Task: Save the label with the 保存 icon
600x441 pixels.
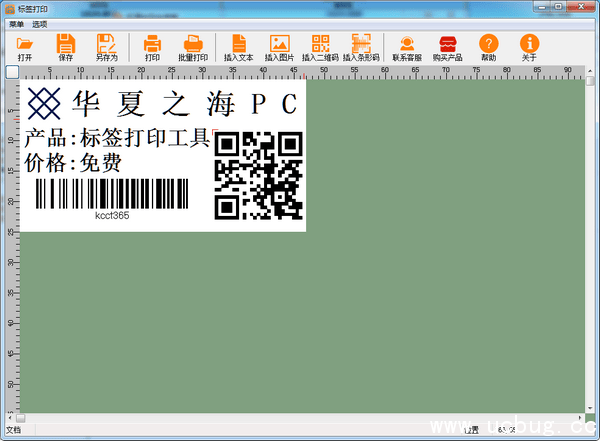Action: pos(66,47)
